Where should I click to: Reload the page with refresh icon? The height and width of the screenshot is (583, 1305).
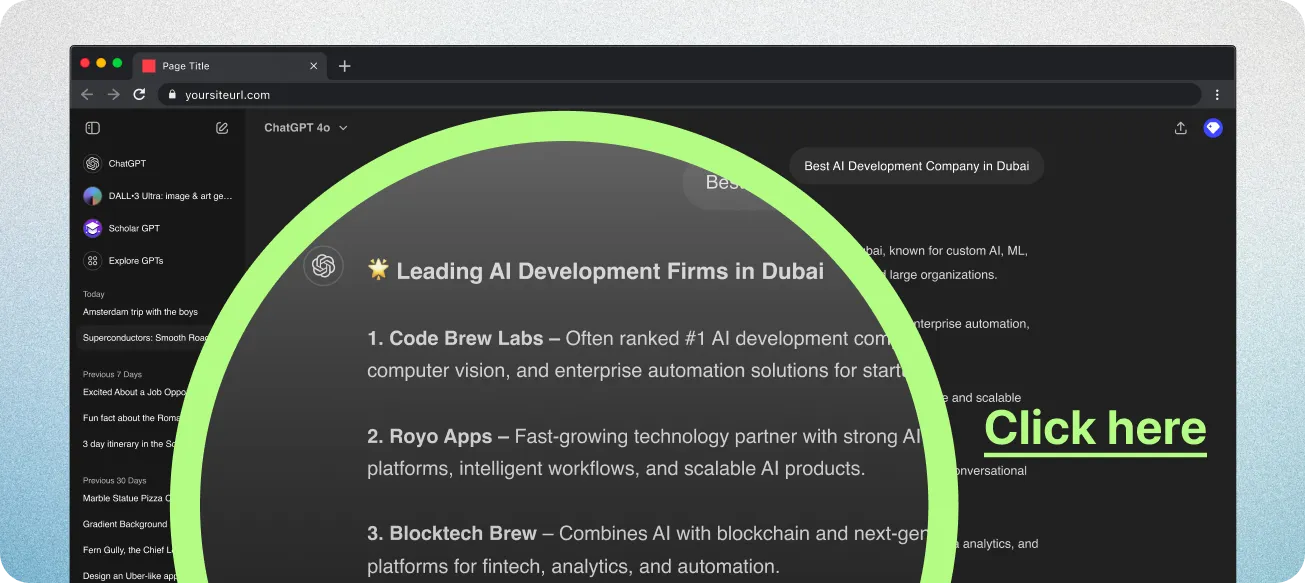coord(139,94)
